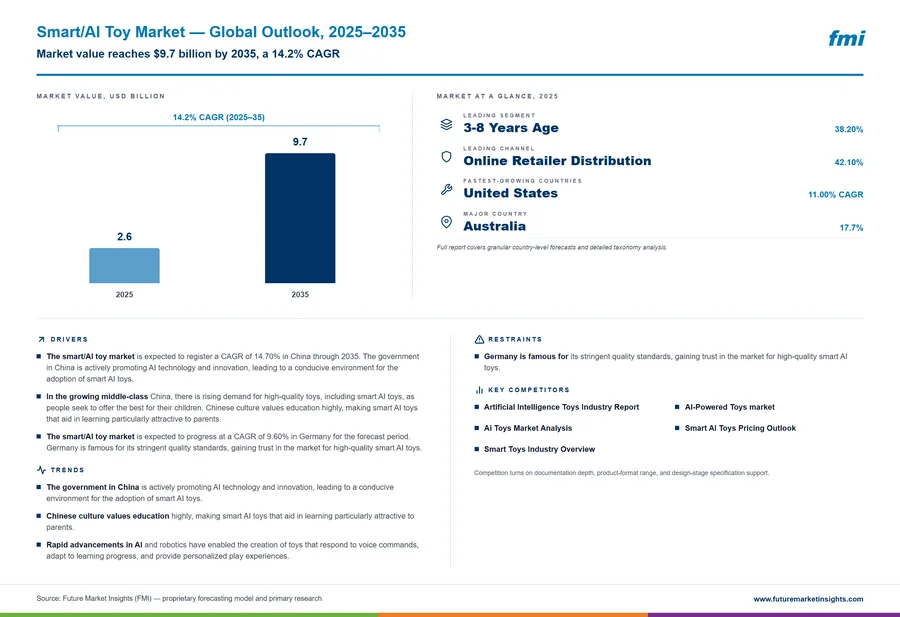The width and height of the screenshot is (900, 617).
Task: Click the competition turns on documentation depth note
Action: 622,473
